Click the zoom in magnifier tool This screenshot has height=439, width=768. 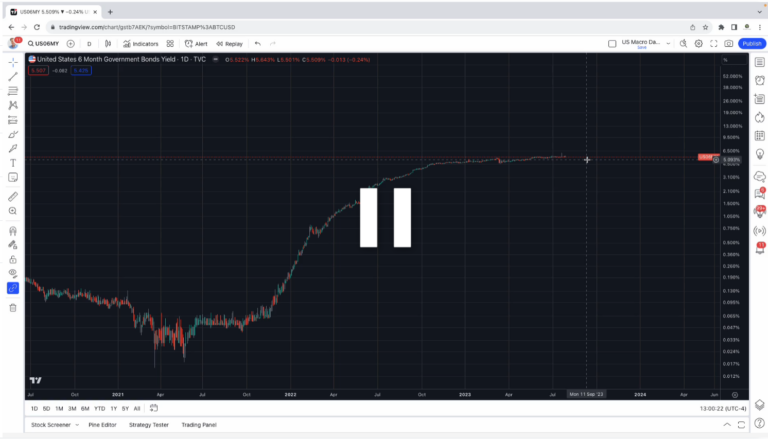(13, 211)
